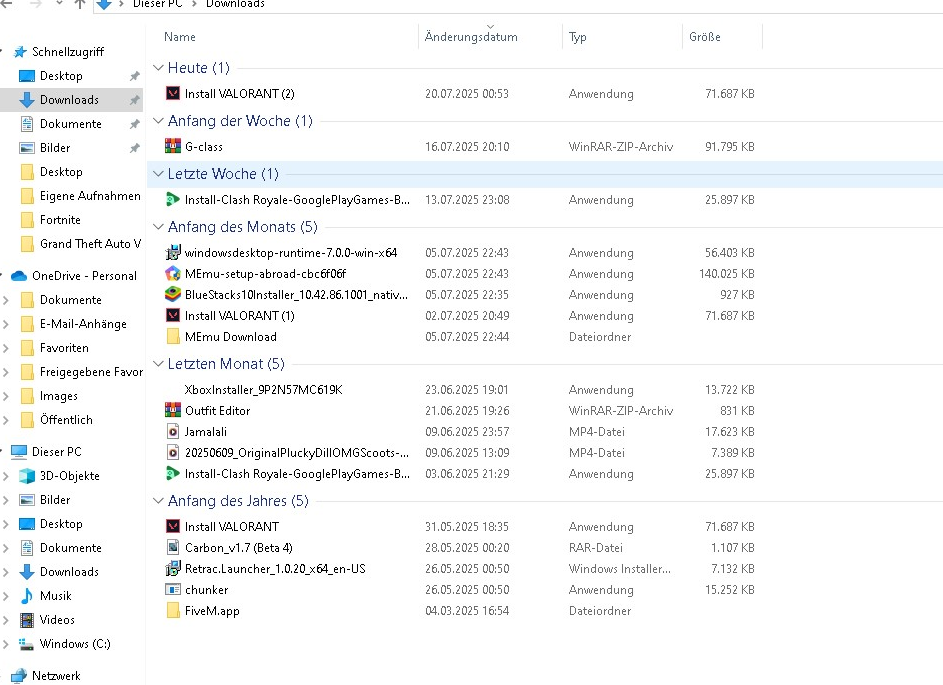
Task: Click the FiveM.app folder icon
Action: pos(173,610)
